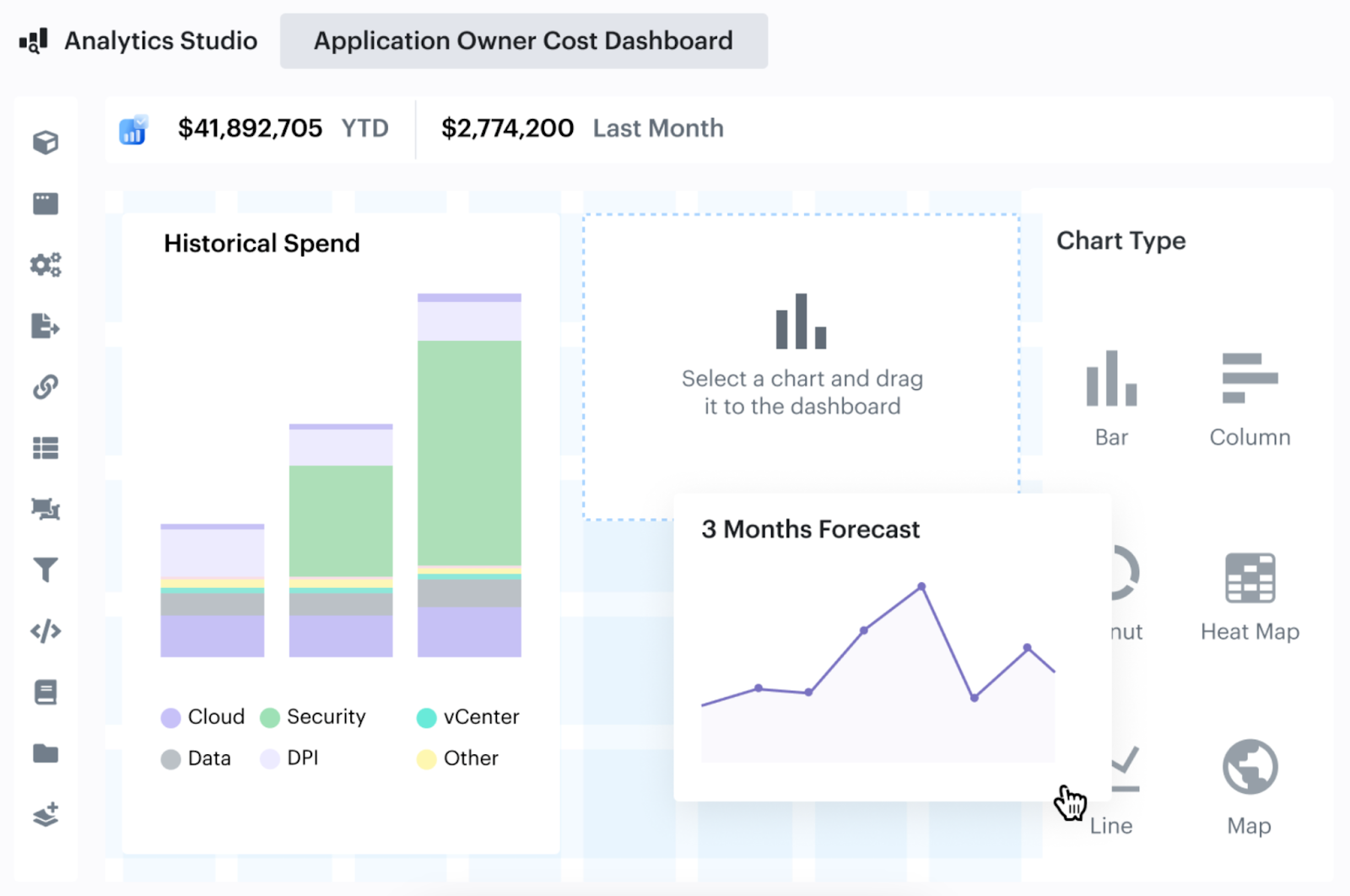The image size is (1350, 896).
Task: Select the Column chart type
Action: (1250, 399)
